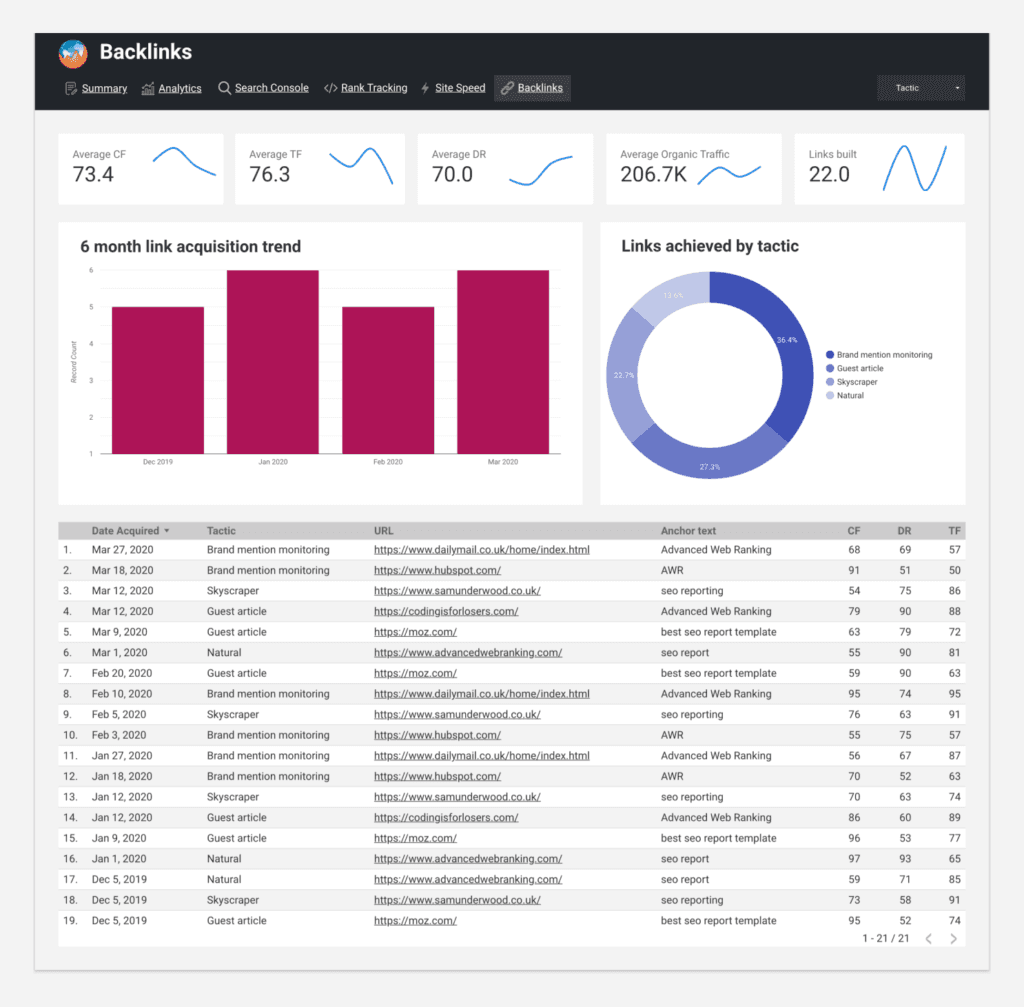Click the URL column header

pyautogui.click(x=383, y=531)
